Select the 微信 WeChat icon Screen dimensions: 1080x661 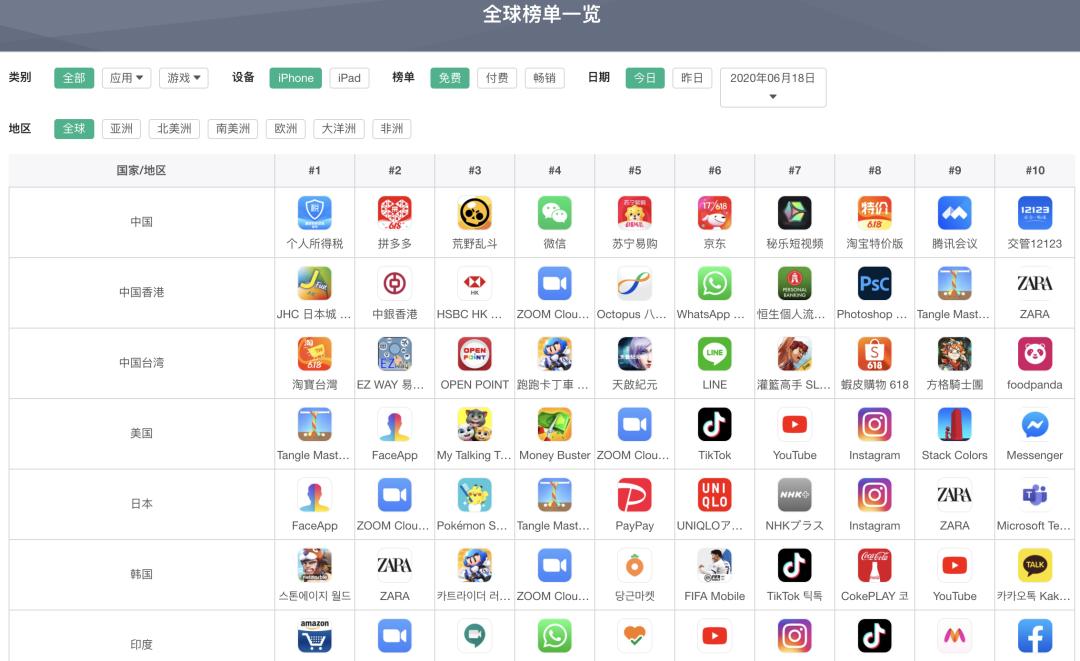point(554,213)
